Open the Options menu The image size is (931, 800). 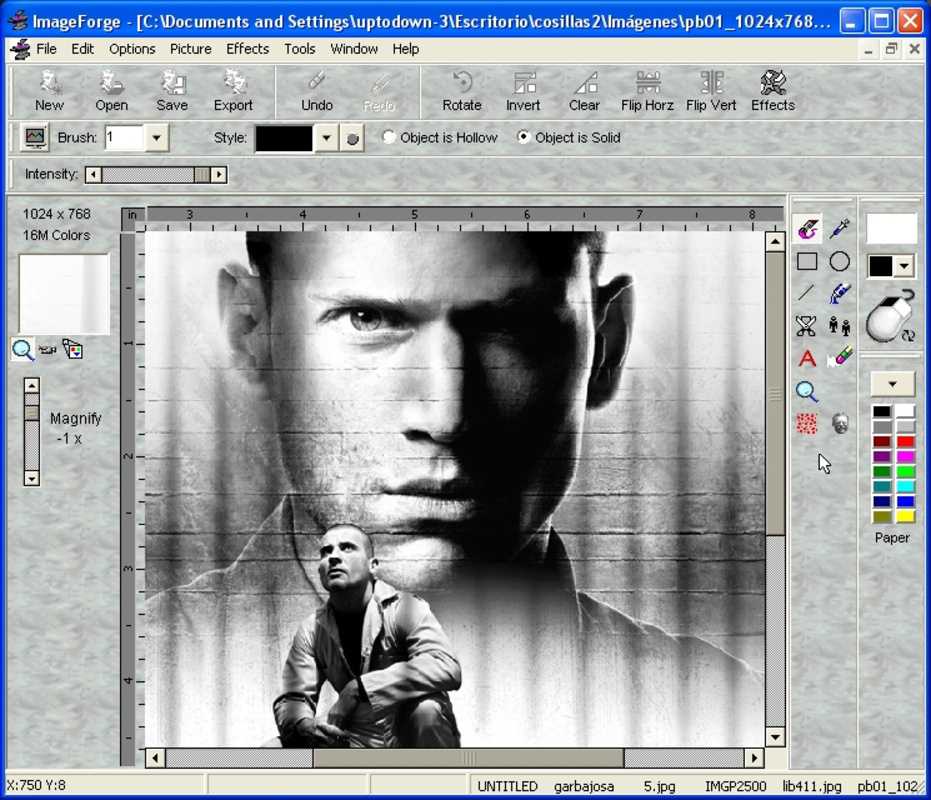[x=132, y=49]
